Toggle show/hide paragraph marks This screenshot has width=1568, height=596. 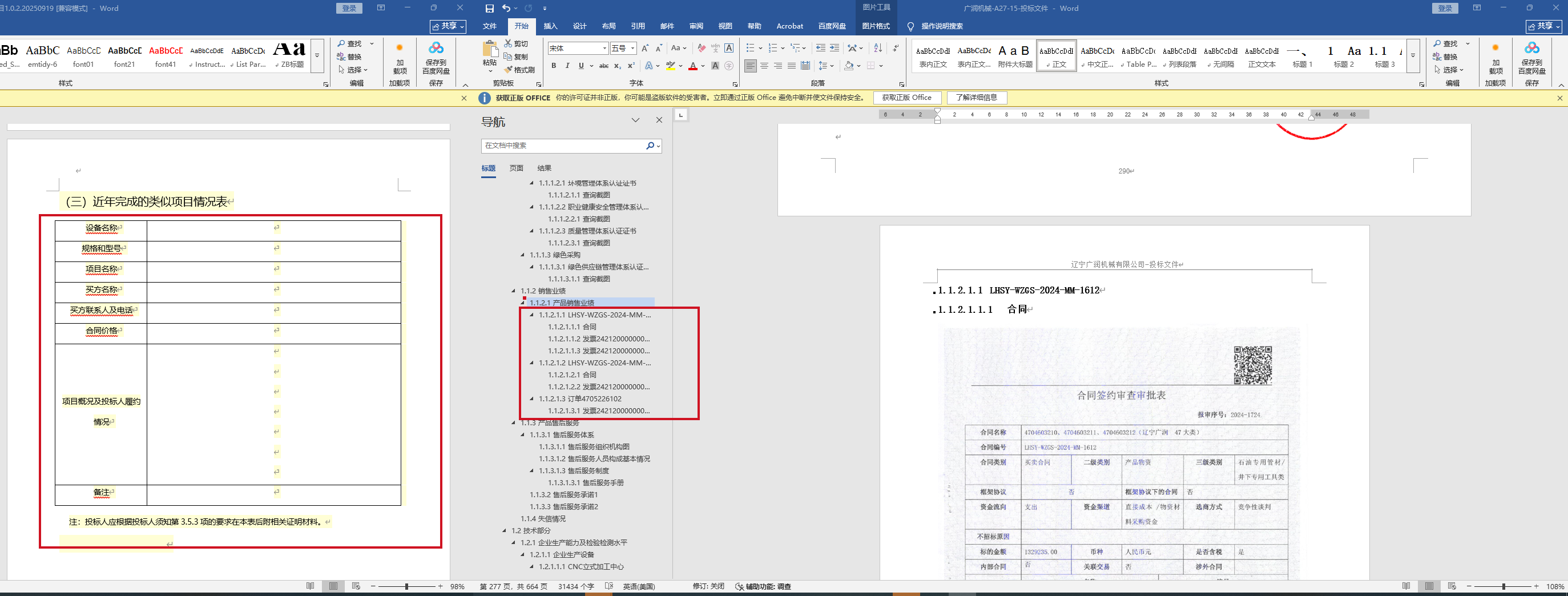(x=896, y=48)
